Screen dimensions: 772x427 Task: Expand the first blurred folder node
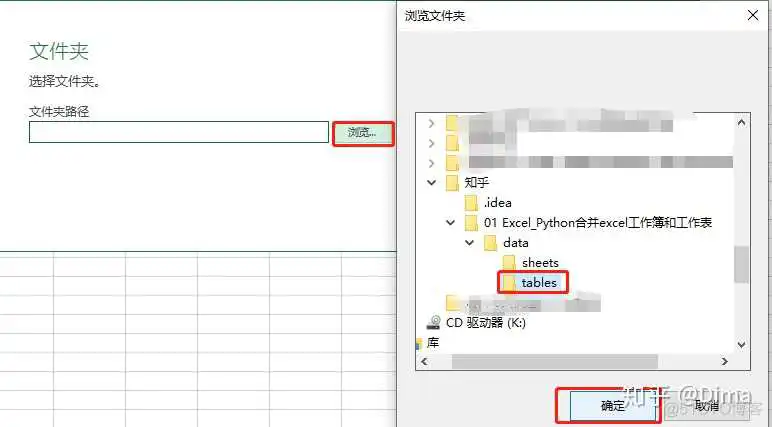tap(431, 123)
